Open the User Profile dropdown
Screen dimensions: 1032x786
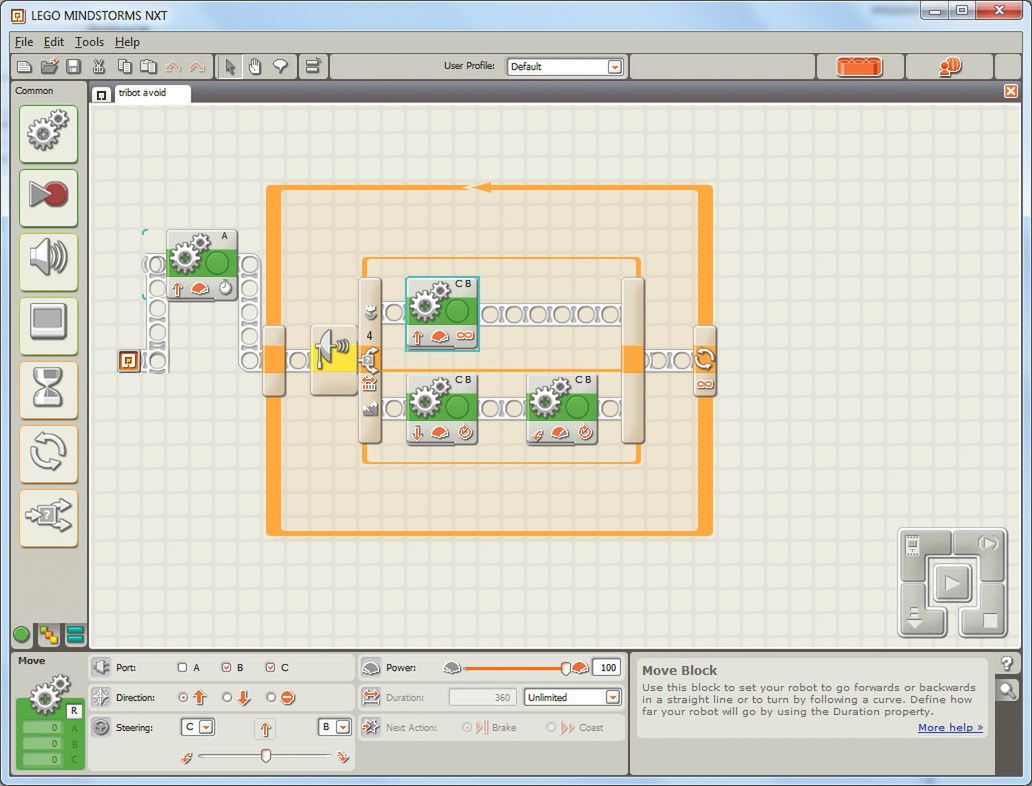(614, 67)
